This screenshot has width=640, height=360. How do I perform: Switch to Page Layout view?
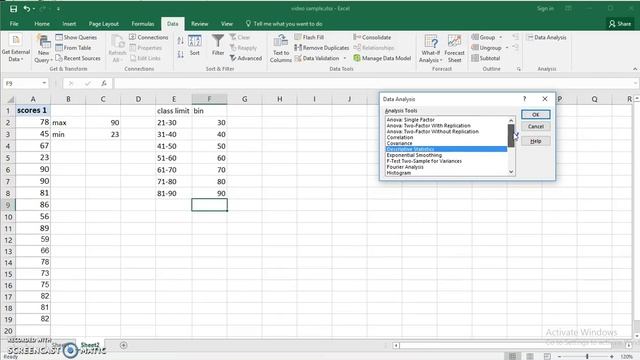pos(530,356)
